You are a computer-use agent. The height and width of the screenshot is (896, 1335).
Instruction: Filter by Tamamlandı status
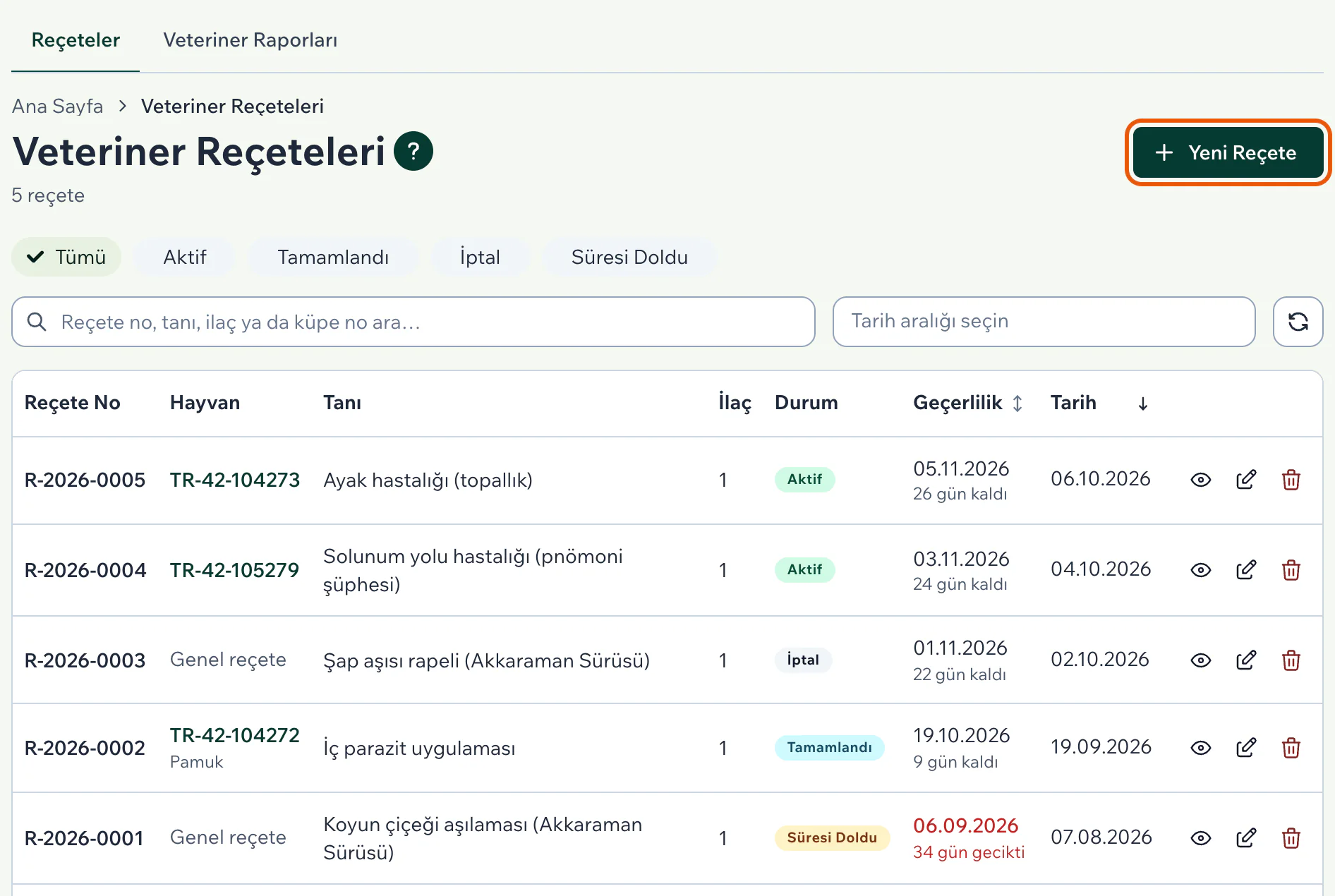(x=333, y=257)
